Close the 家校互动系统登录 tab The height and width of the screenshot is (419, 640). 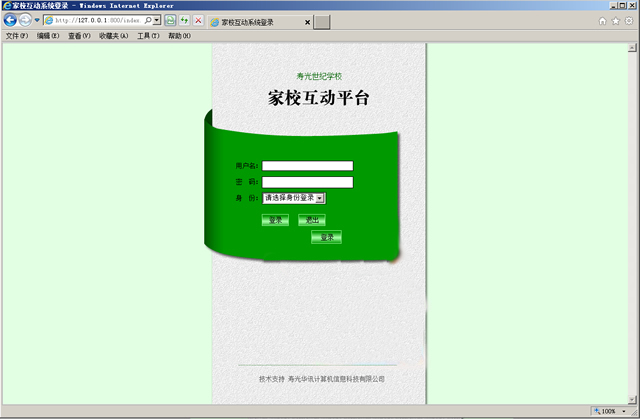(306, 21)
